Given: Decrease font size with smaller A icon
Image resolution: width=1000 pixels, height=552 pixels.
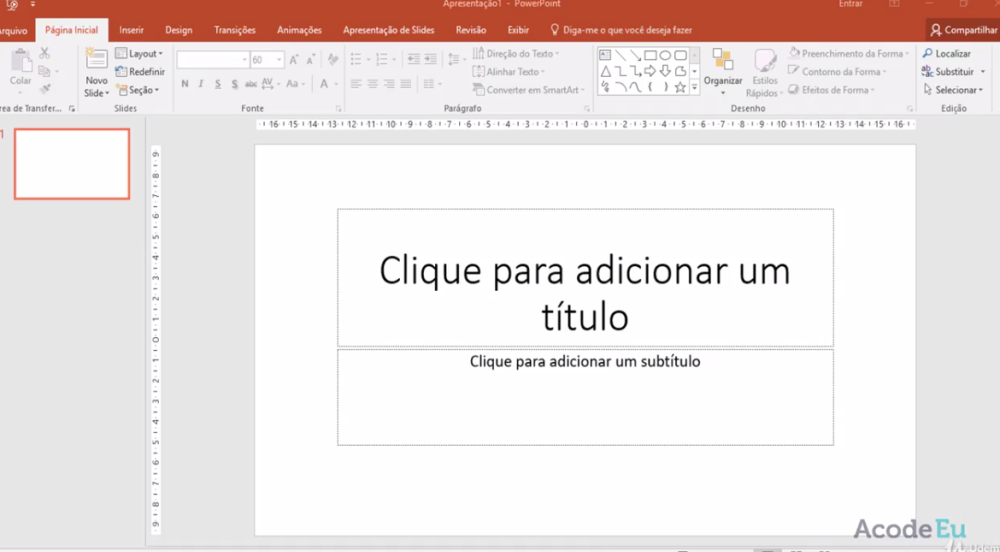Looking at the screenshot, I should pyautogui.click(x=311, y=60).
